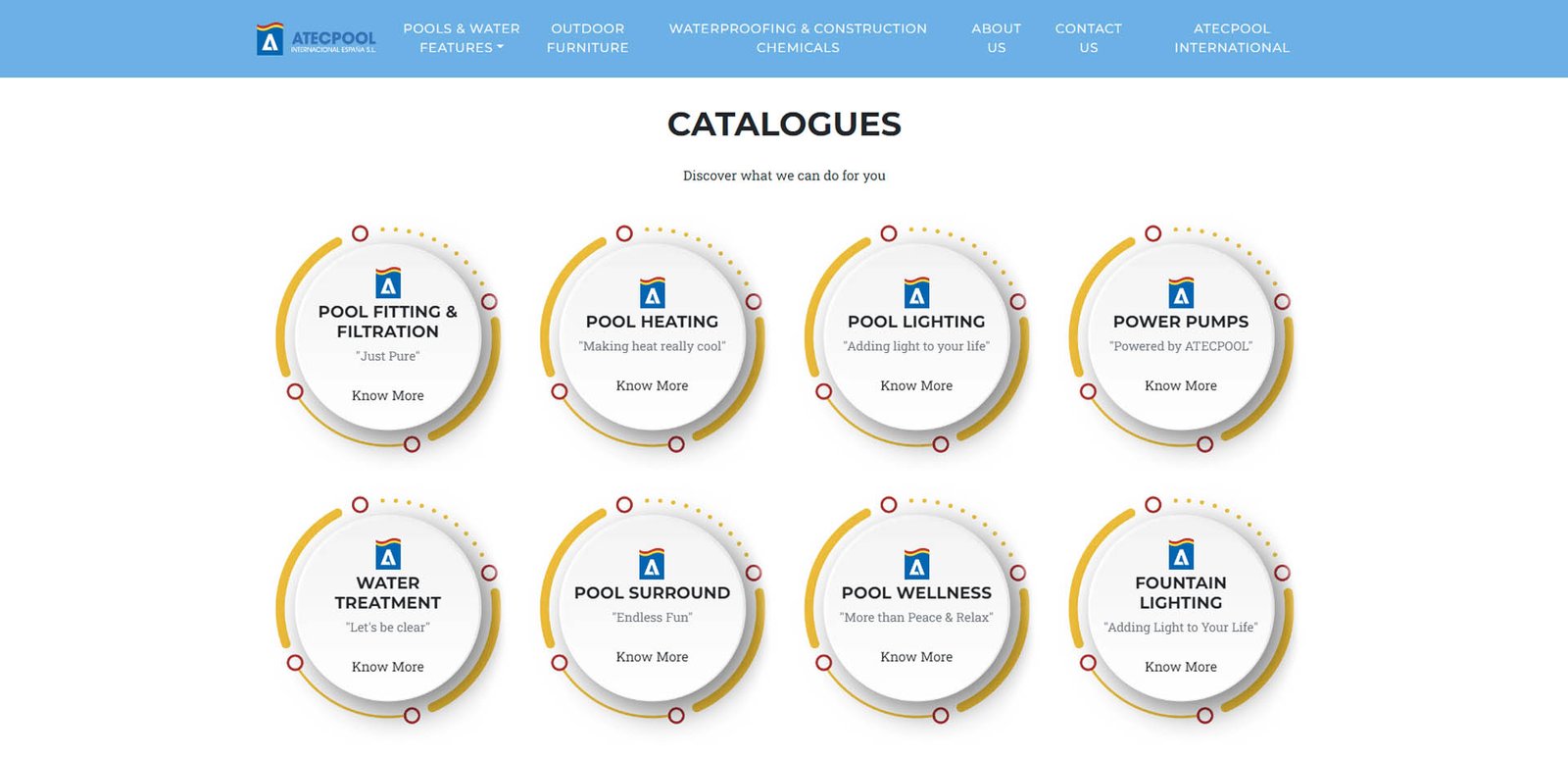1568x759 pixels.
Task: Click the logo icon above Pool Heating
Action: click(652, 292)
